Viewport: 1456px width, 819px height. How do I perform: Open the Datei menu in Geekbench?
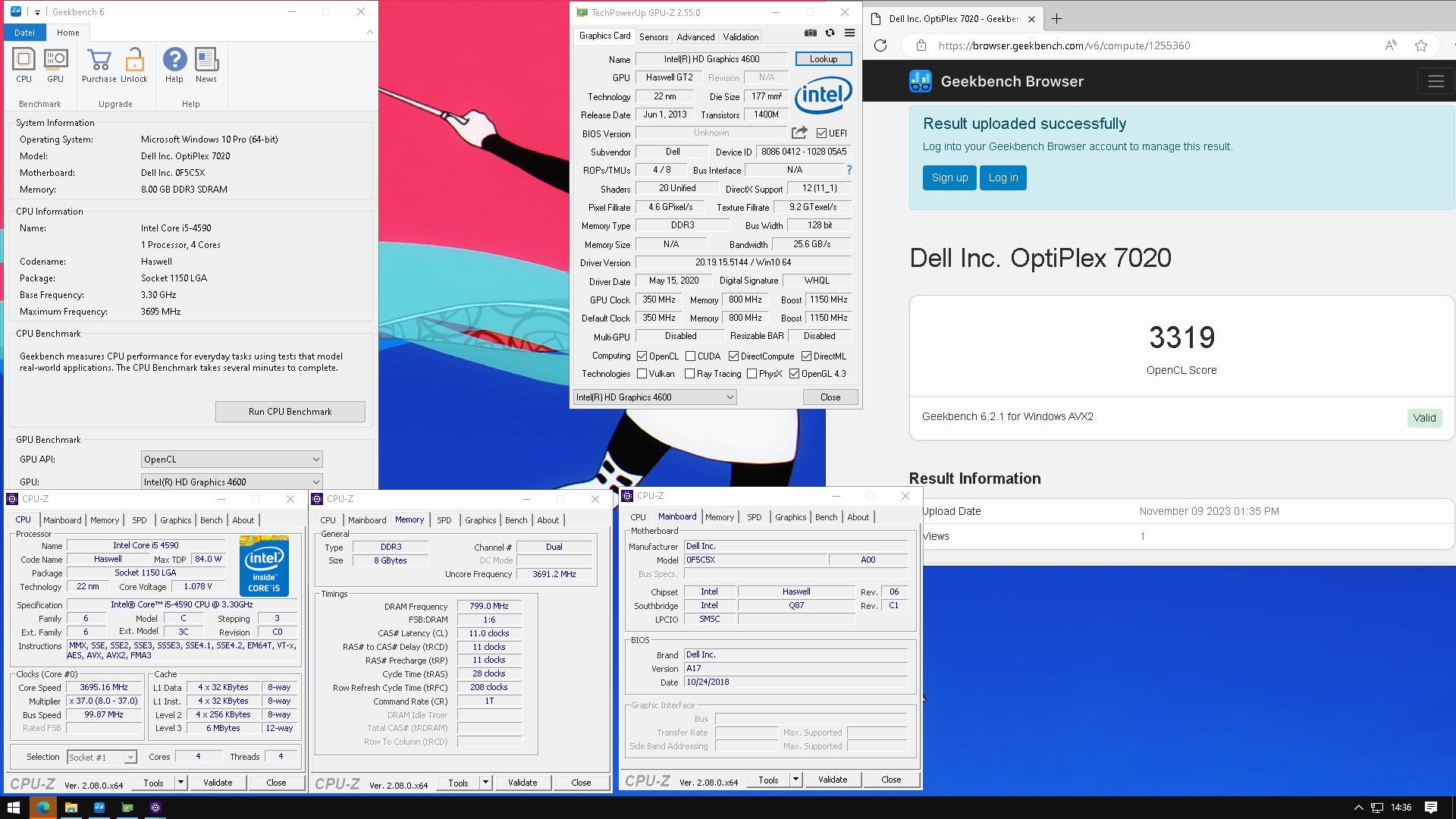coord(24,33)
